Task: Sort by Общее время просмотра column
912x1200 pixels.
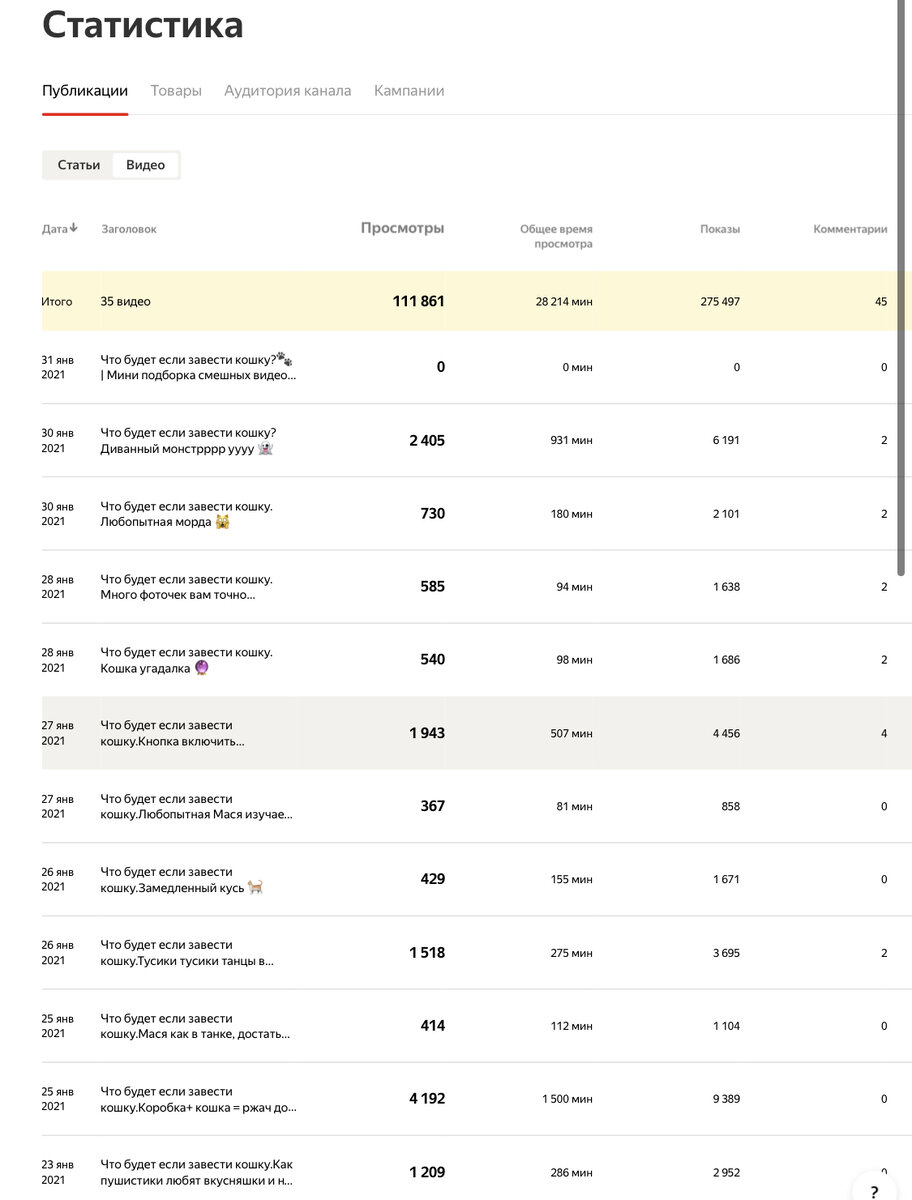Action: [x=556, y=236]
